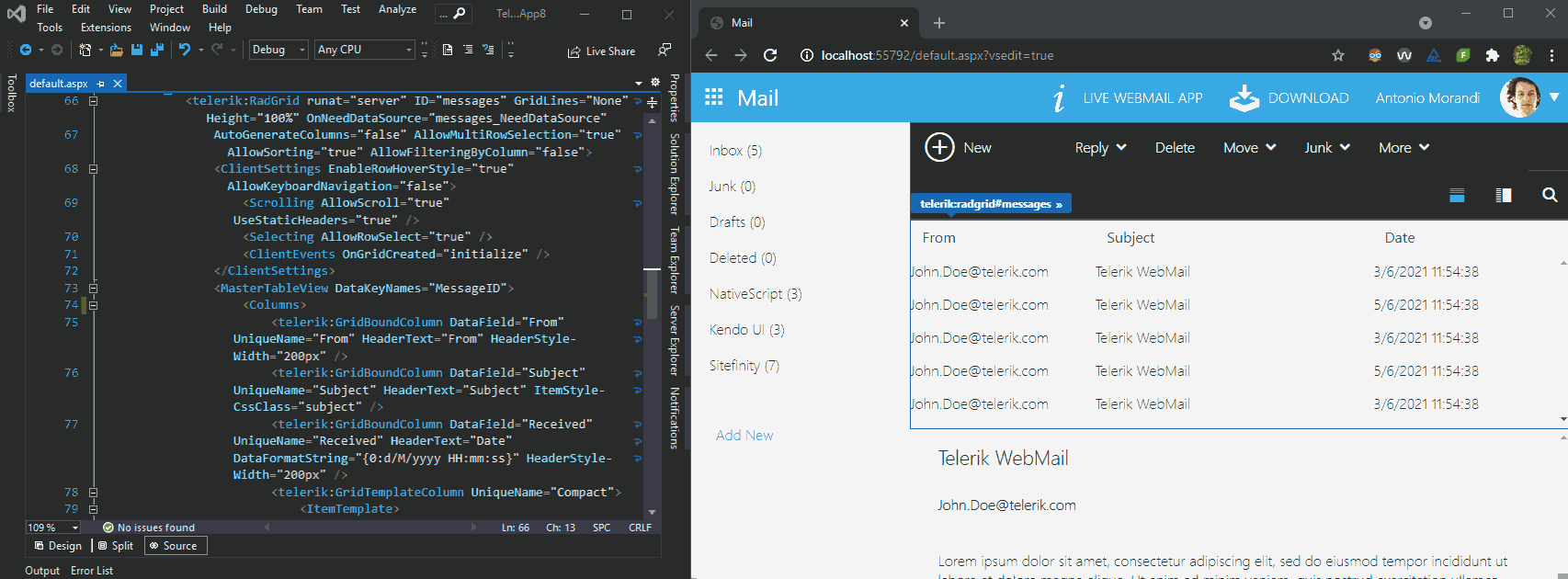Image resolution: width=1568 pixels, height=579 pixels.
Task: Open the Mail app grid icon
Action: [714, 97]
